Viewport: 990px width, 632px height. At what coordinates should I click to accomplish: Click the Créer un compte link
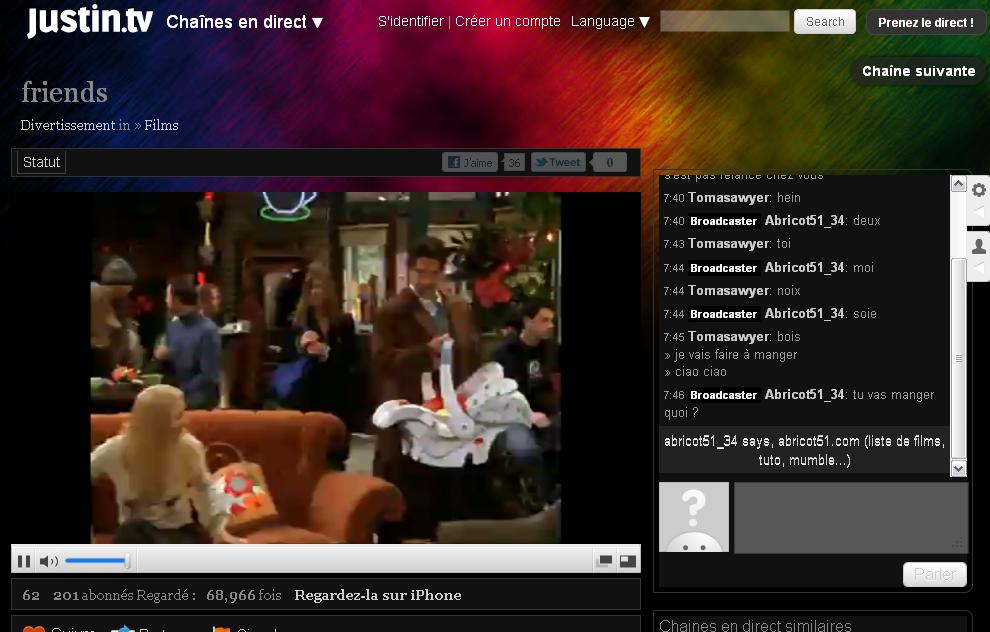tap(508, 21)
